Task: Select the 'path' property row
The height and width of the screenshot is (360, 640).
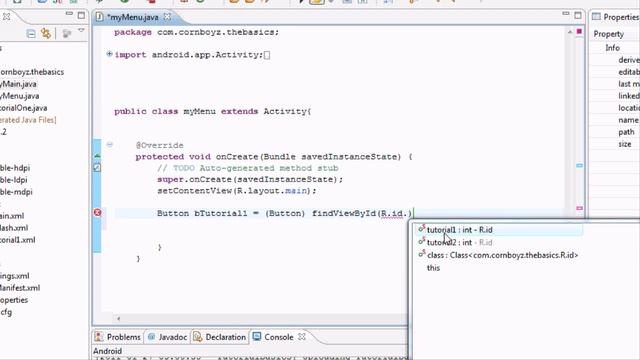Action: point(626,132)
